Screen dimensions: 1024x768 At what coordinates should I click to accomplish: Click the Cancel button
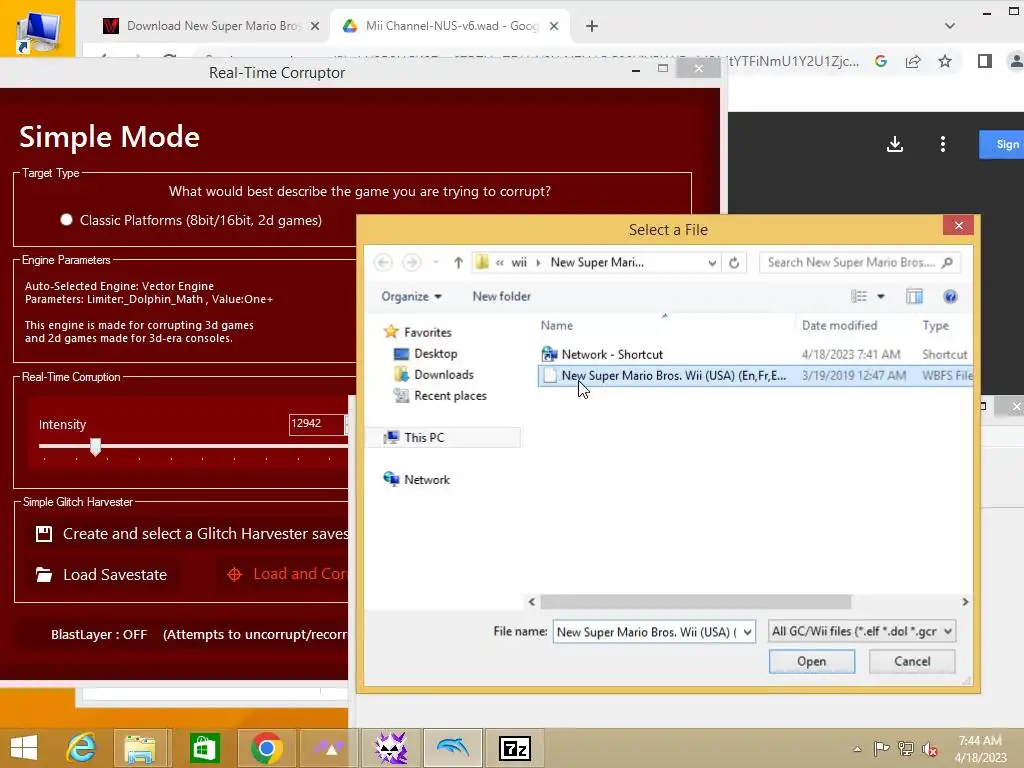coord(912,662)
